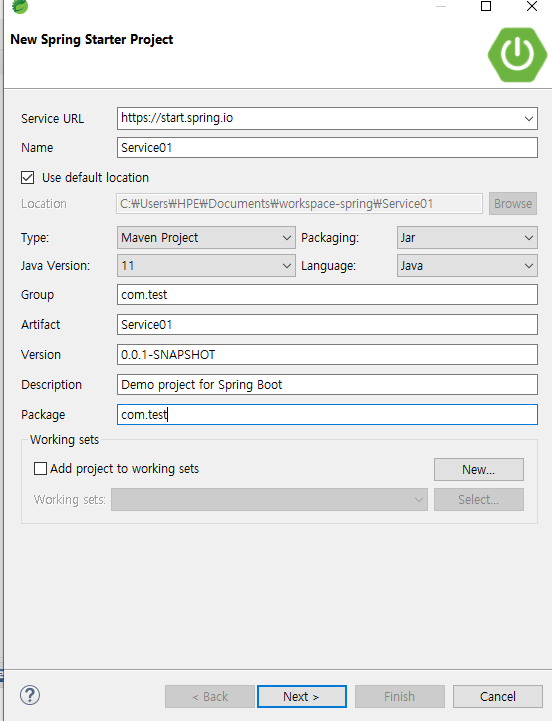
Task: Click the Spring Boot power logo
Action: click(x=518, y=55)
